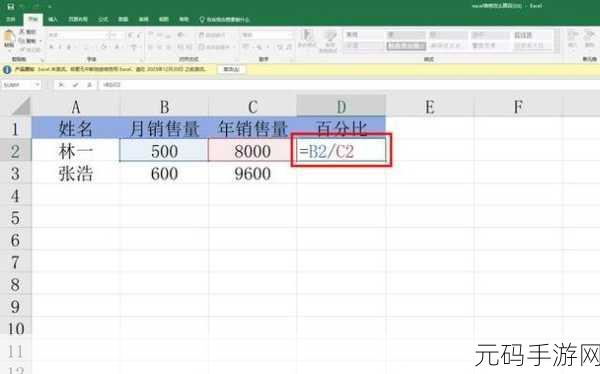Apply the 检查单元格 cell style swatch
This screenshot has height=374, width=600.
coord(406,46)
